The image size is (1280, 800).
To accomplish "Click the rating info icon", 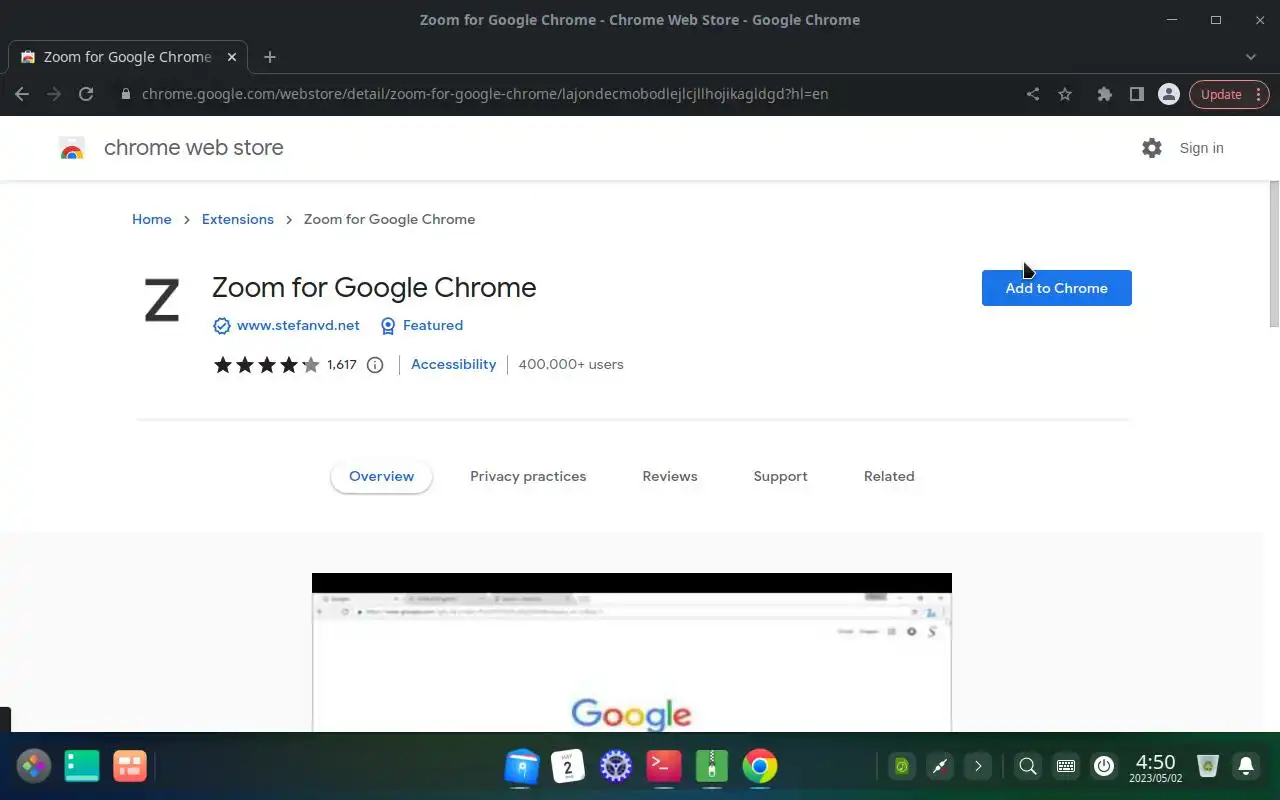I will tap(375, 365).
